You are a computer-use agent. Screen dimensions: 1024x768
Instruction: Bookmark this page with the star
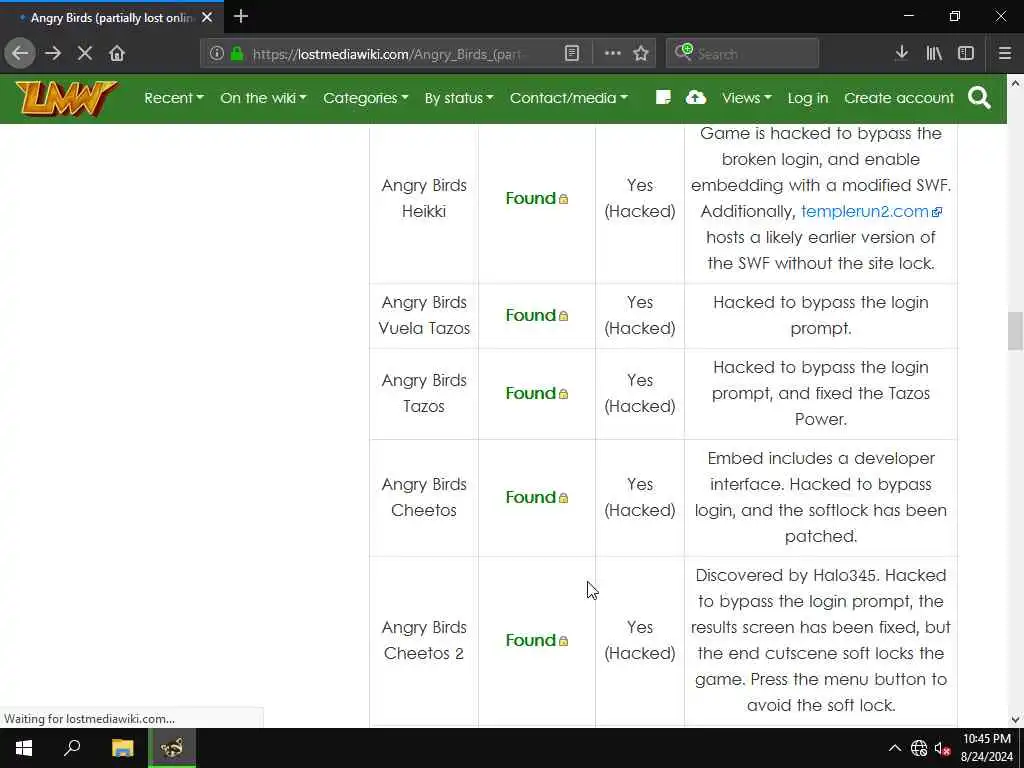click(x=641, y=53)
